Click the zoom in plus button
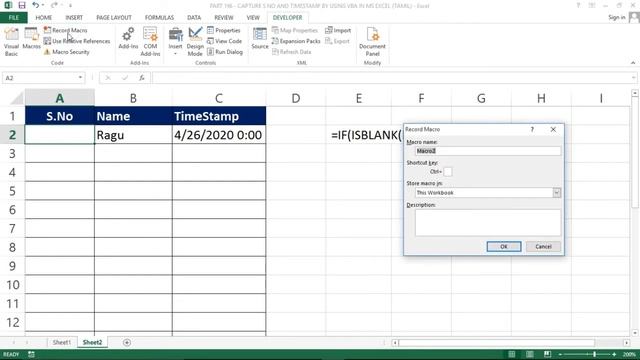This screenshot has height=360, width=640. (614, 354)
